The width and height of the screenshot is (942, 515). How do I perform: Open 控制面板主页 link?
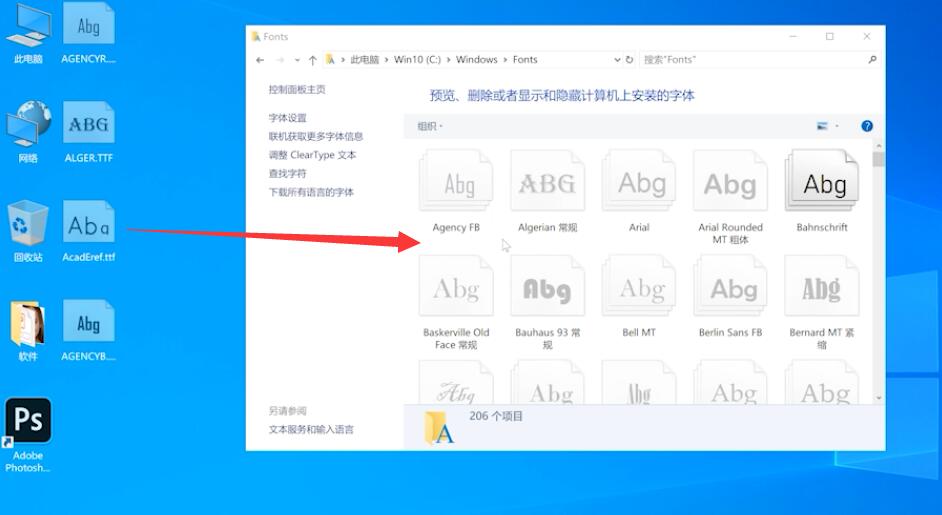tap(297, 90)
